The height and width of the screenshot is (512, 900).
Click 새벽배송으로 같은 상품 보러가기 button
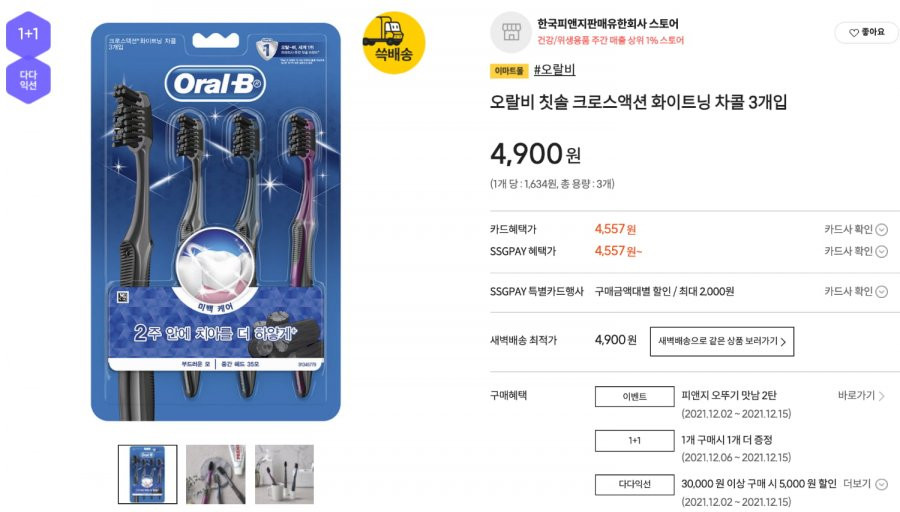point(721,341)
